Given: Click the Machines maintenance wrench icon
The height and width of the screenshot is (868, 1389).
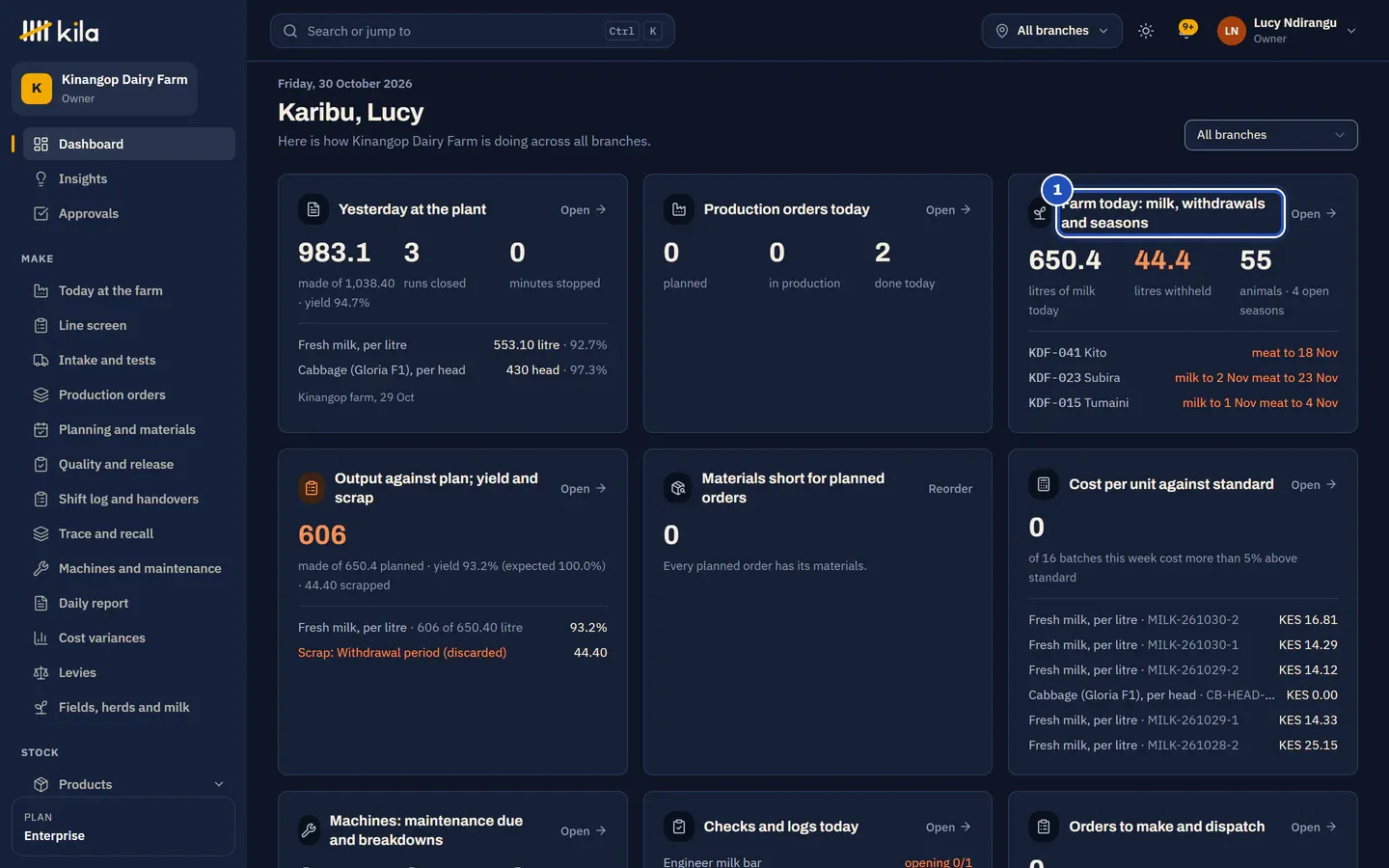Looking at the screenshot, I should coord(309,830).
